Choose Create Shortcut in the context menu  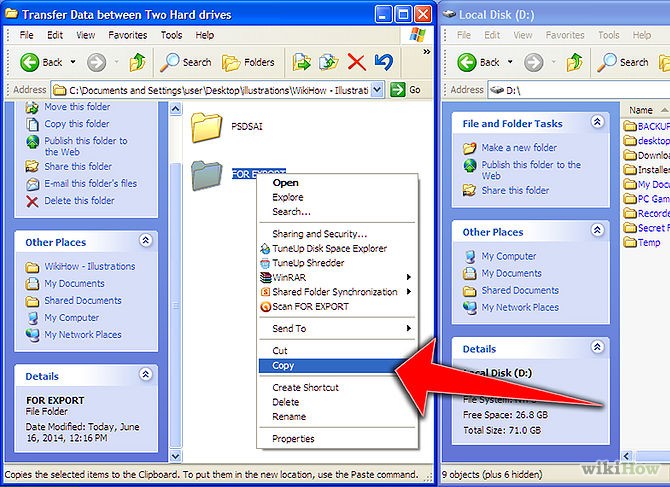[337, 387]
